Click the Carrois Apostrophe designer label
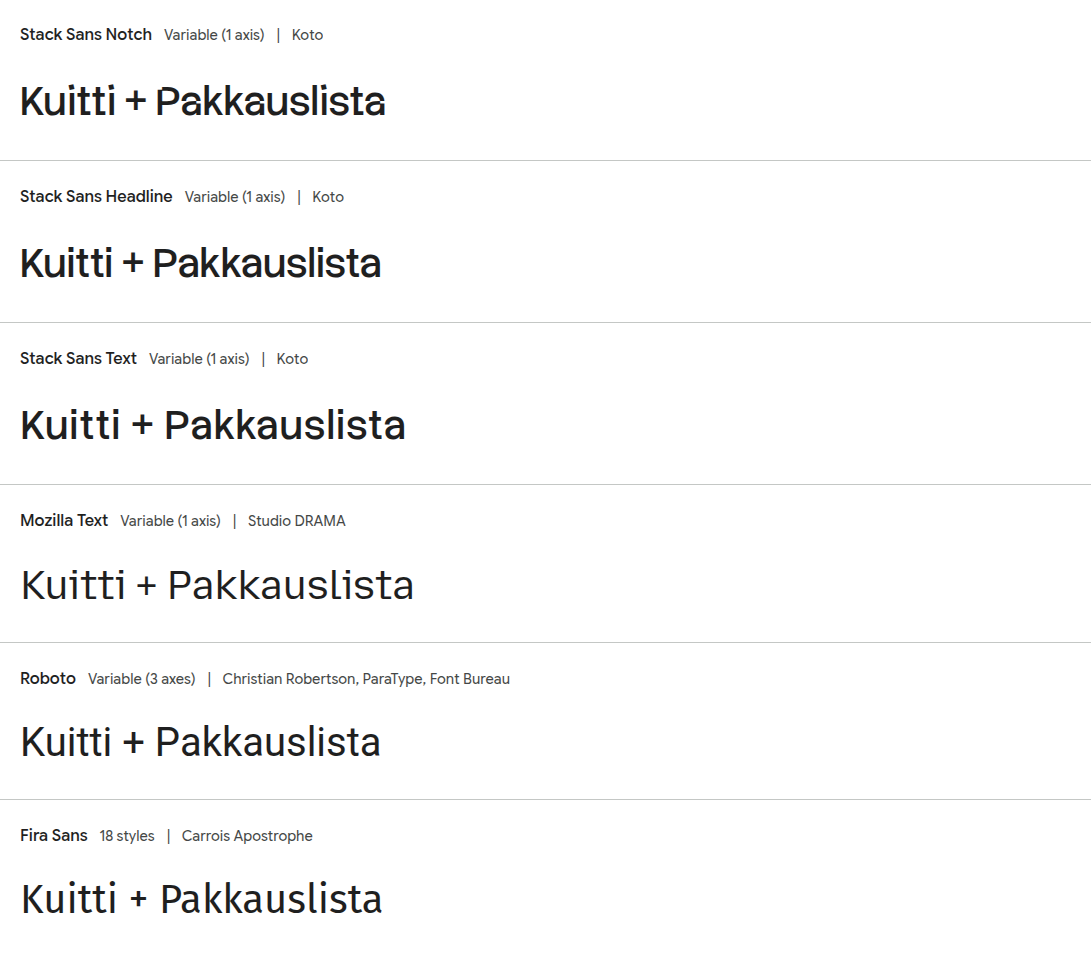This screenshot has width=1091, height=957. click(x=247, y=836)
